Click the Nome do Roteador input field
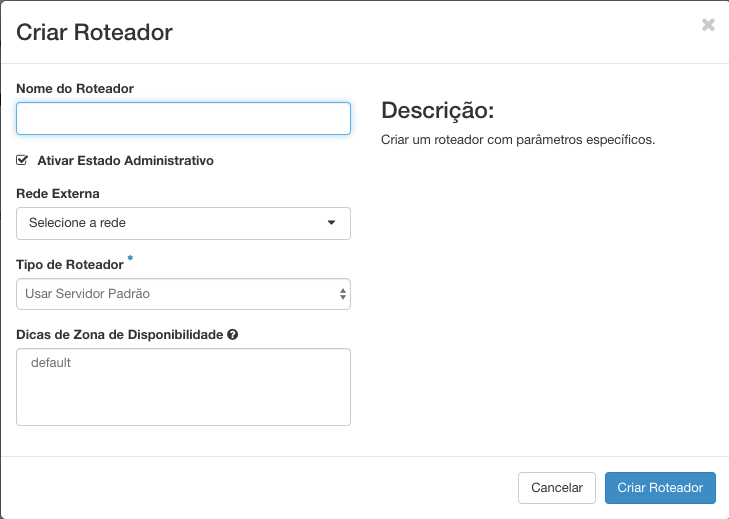The image size is (729, 519). click(183, 119)
